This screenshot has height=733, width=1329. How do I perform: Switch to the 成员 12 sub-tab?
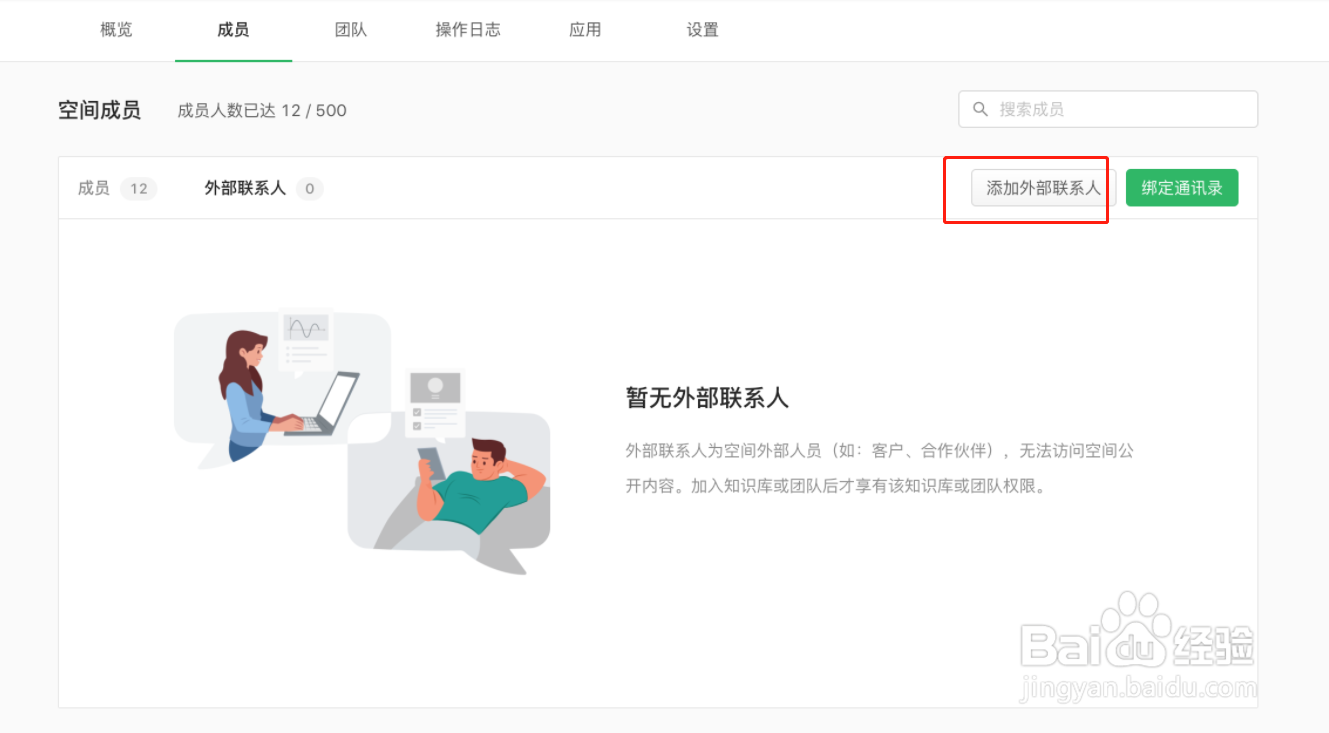coord(117,188)
